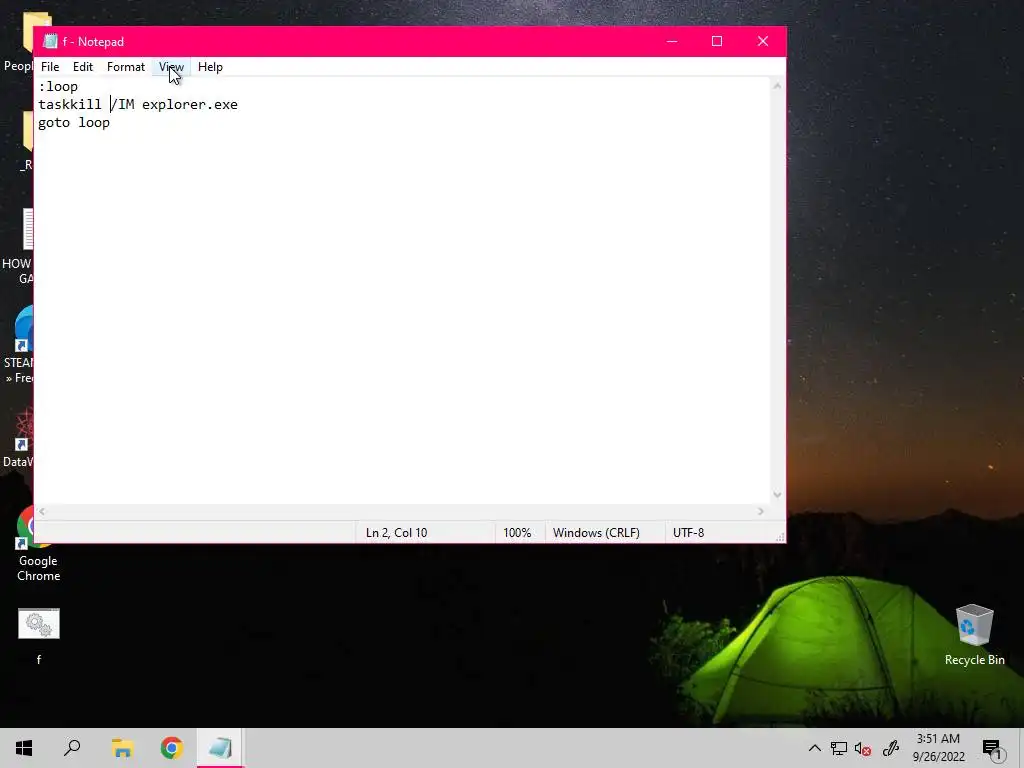The height and width of the screenshot is (768, 1024).
Task: Click the Notepad icon in title bar
Action: point(50,41)
